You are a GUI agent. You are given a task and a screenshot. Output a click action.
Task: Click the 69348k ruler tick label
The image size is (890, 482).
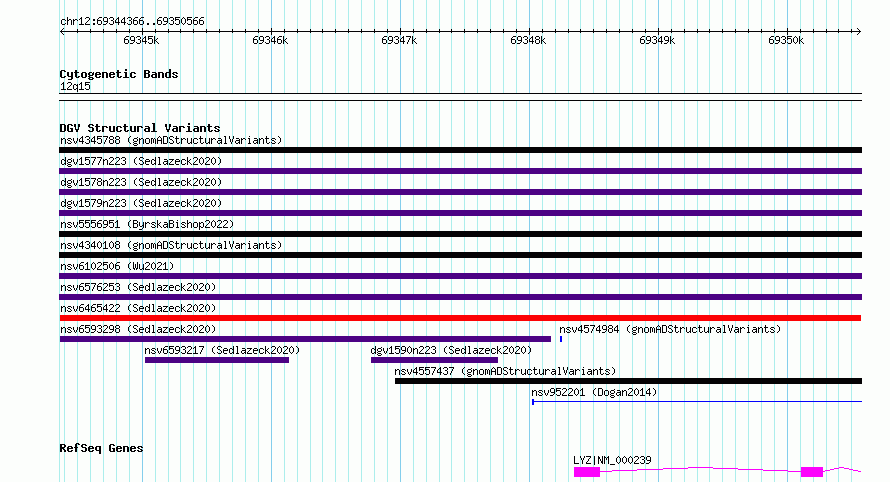coord(528,40)
